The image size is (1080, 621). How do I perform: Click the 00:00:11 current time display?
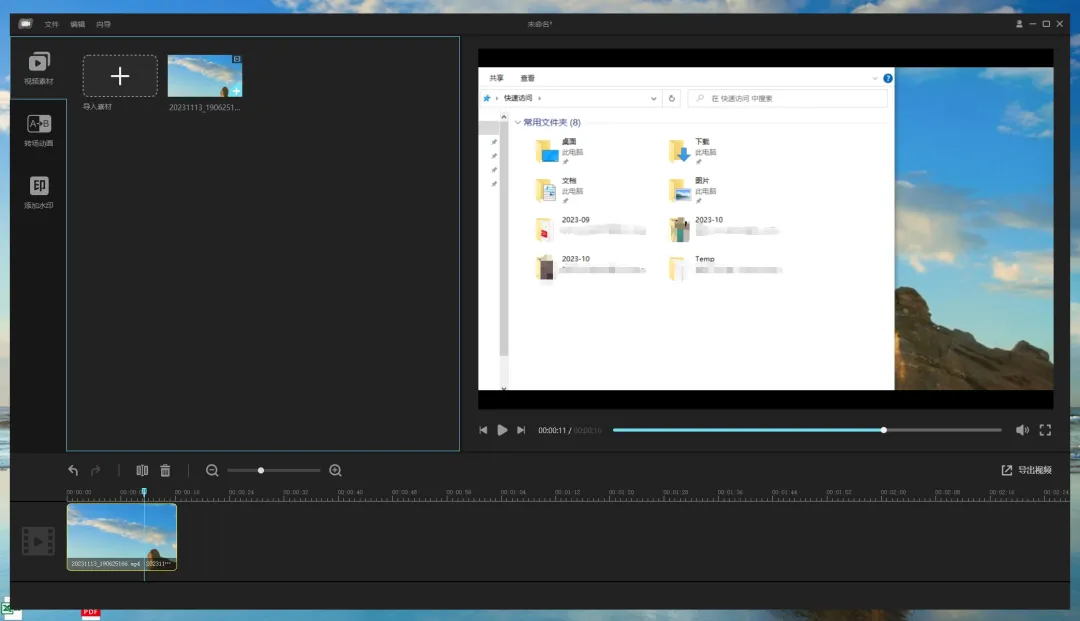[x=552, y=430]
